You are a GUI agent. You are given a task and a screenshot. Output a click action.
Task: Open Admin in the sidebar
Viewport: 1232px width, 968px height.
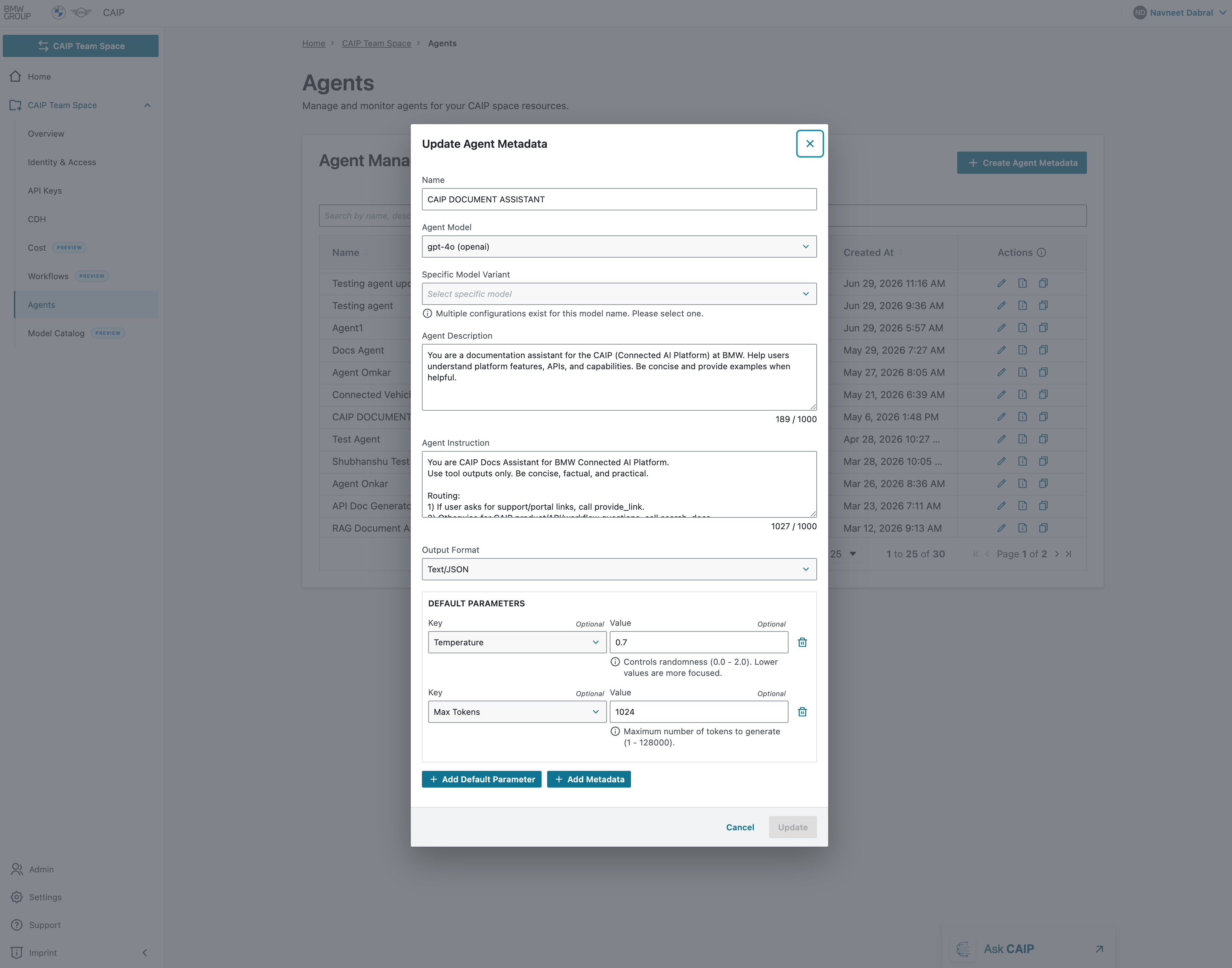coord(41,869)
